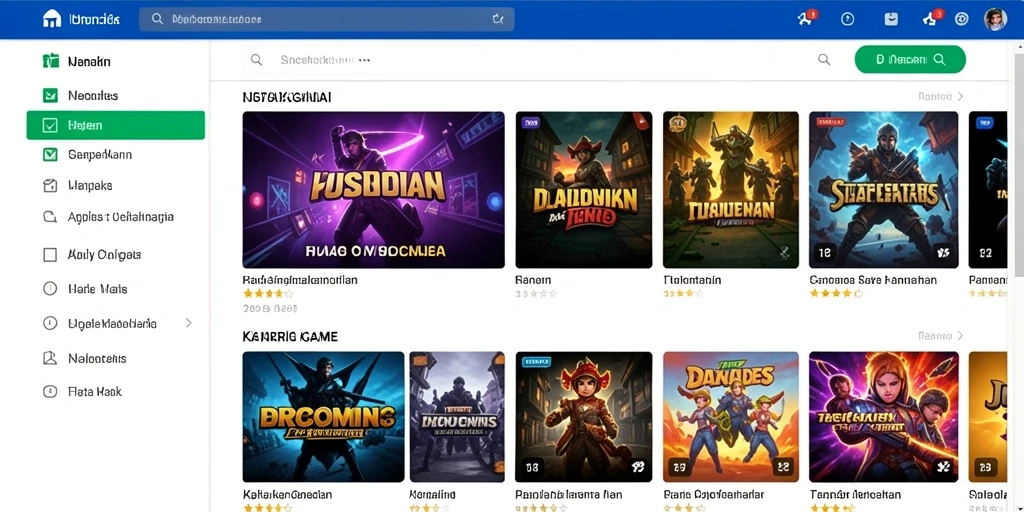Expand Kanrrig Game section via right chevron link
Viewport: 1024px width, 512px height.
(941, 336)
